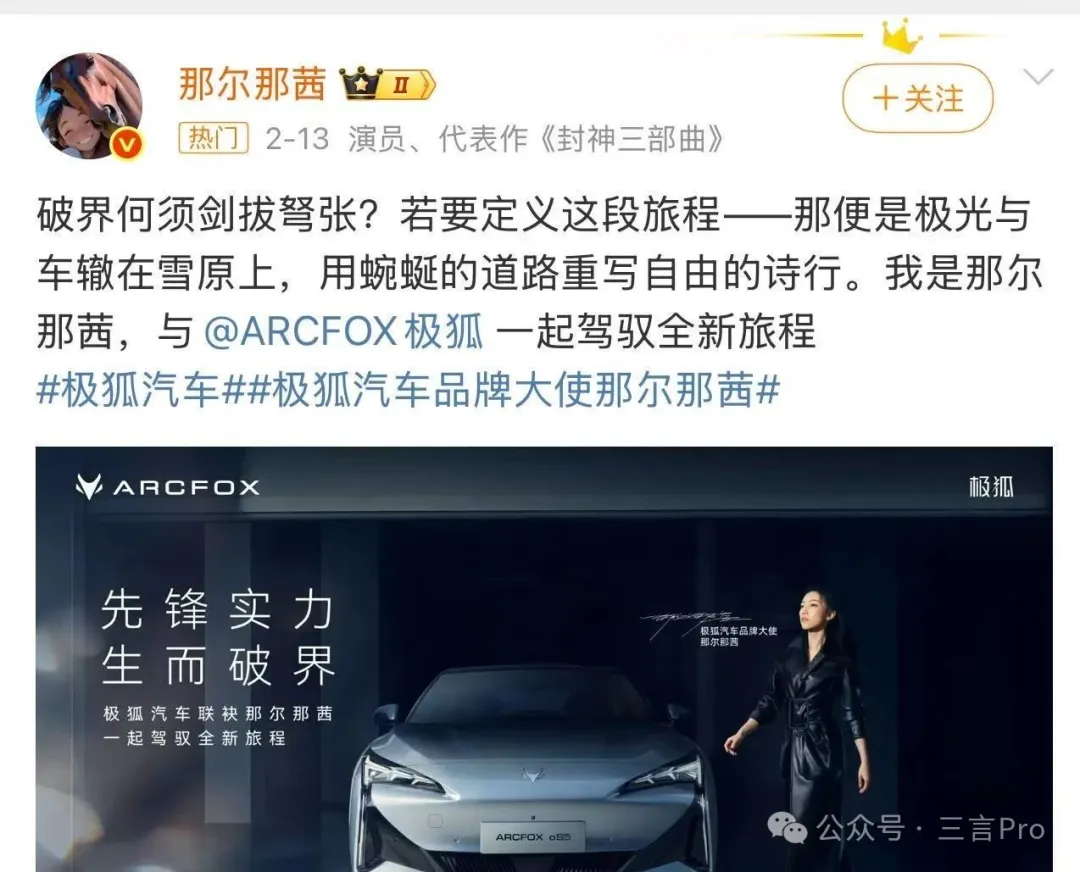Click the 演员、代表作《封神三部曲》 bio text
Screen dimensions: 1080x872
pos(535,139)
